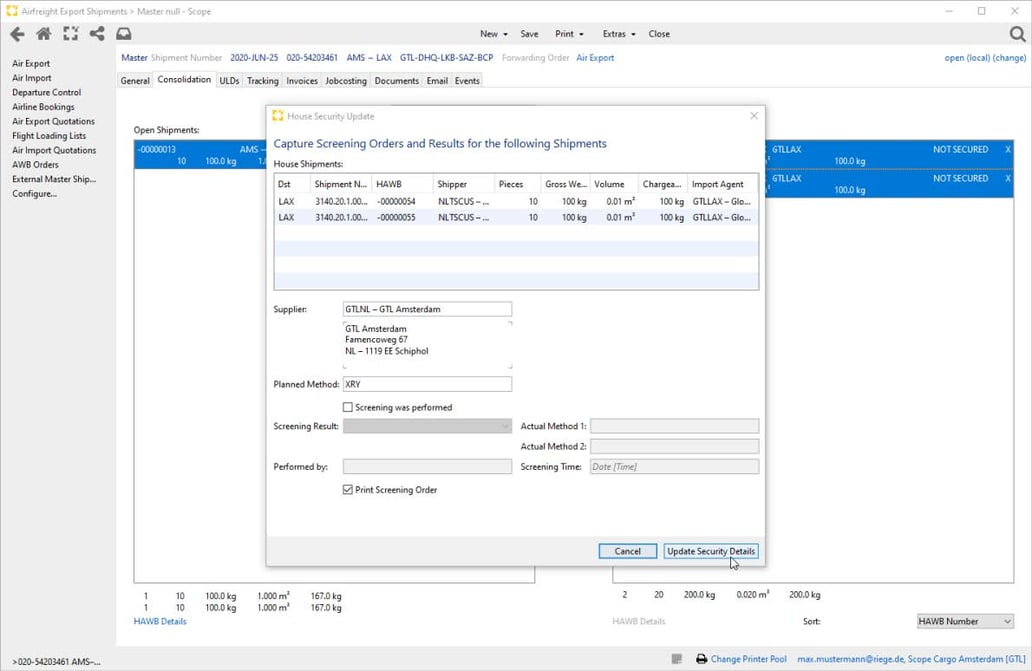The image size is (1032, 671).
Task: Open the HAWB Number sort dropdown
Action: click(x=965, y=621)
